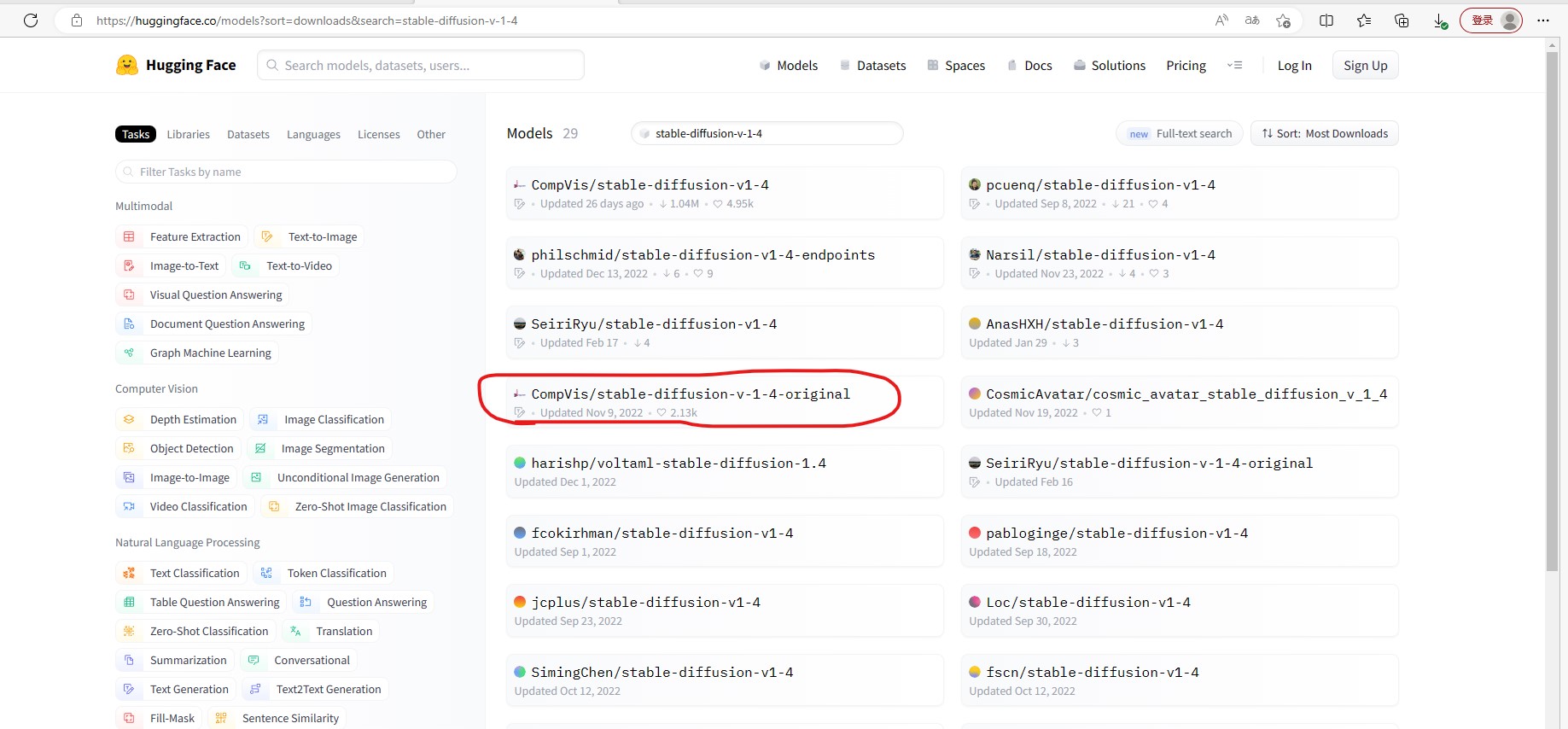The width and height of the screenshot is (1568, 729).
Task: View site information lock icon
Action: pos(77,20)
